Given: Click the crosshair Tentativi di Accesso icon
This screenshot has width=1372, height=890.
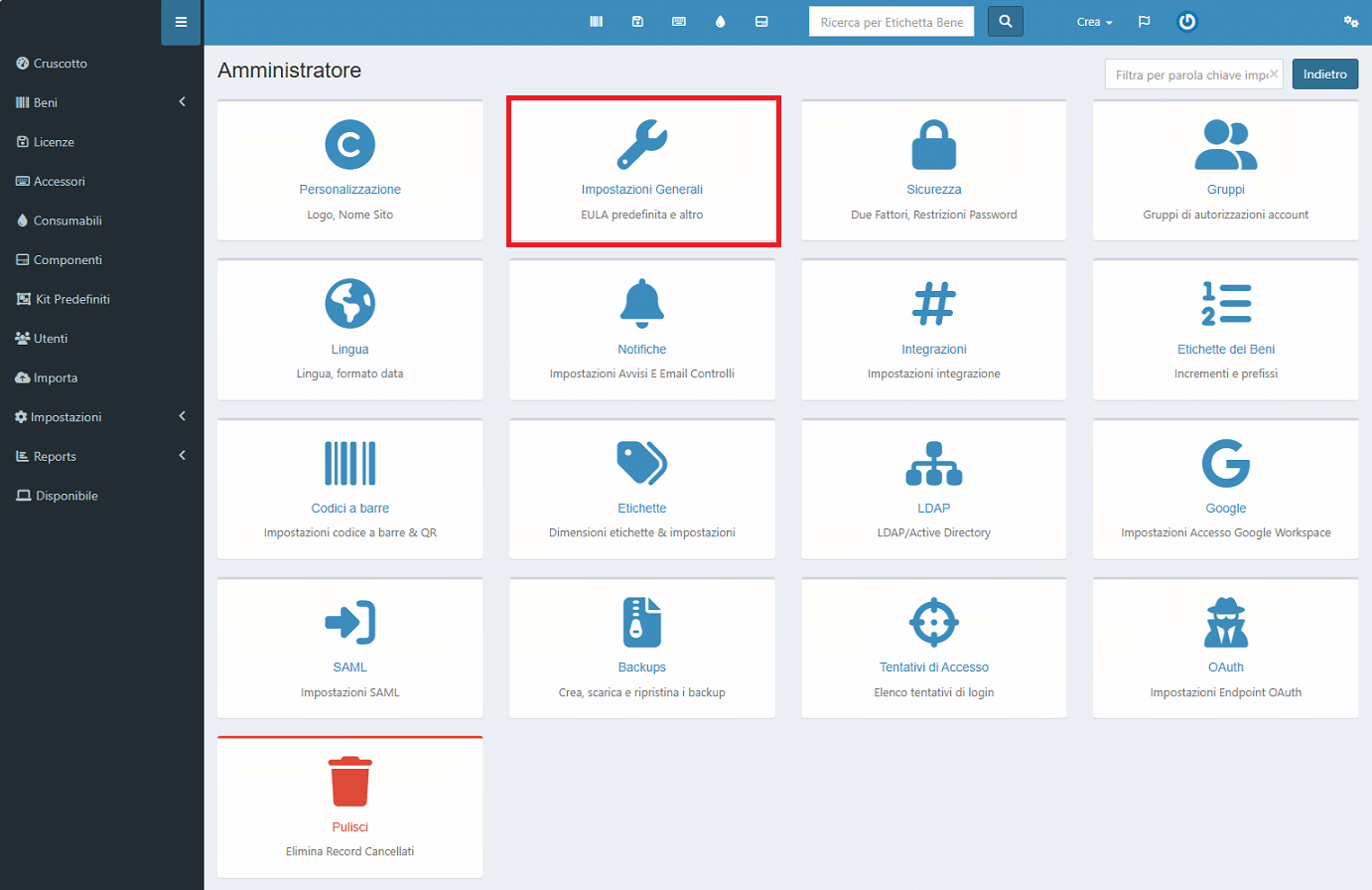Looking at the screenshot, I should point(933,622).
